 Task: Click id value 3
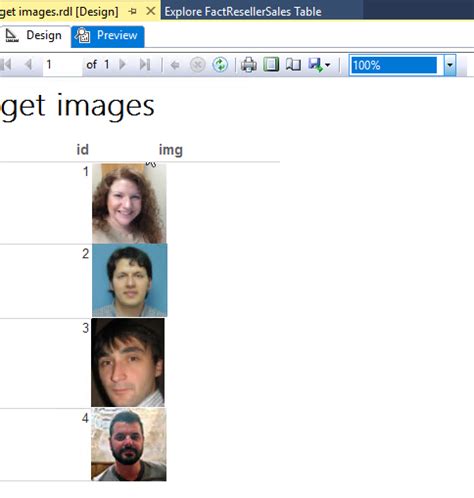86,328
